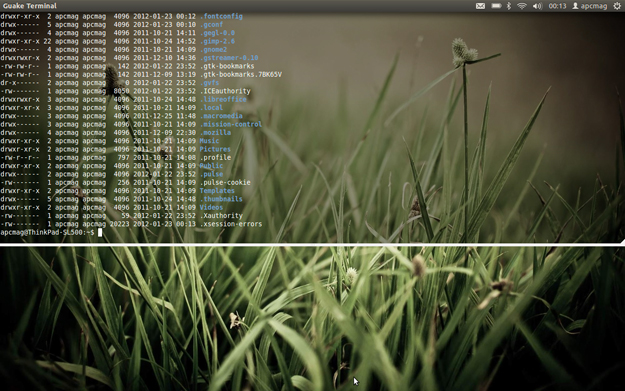This screenshot has width=625, height=391.
Task: Click the .mozilla directory name
Action: [x=215, y=132]
